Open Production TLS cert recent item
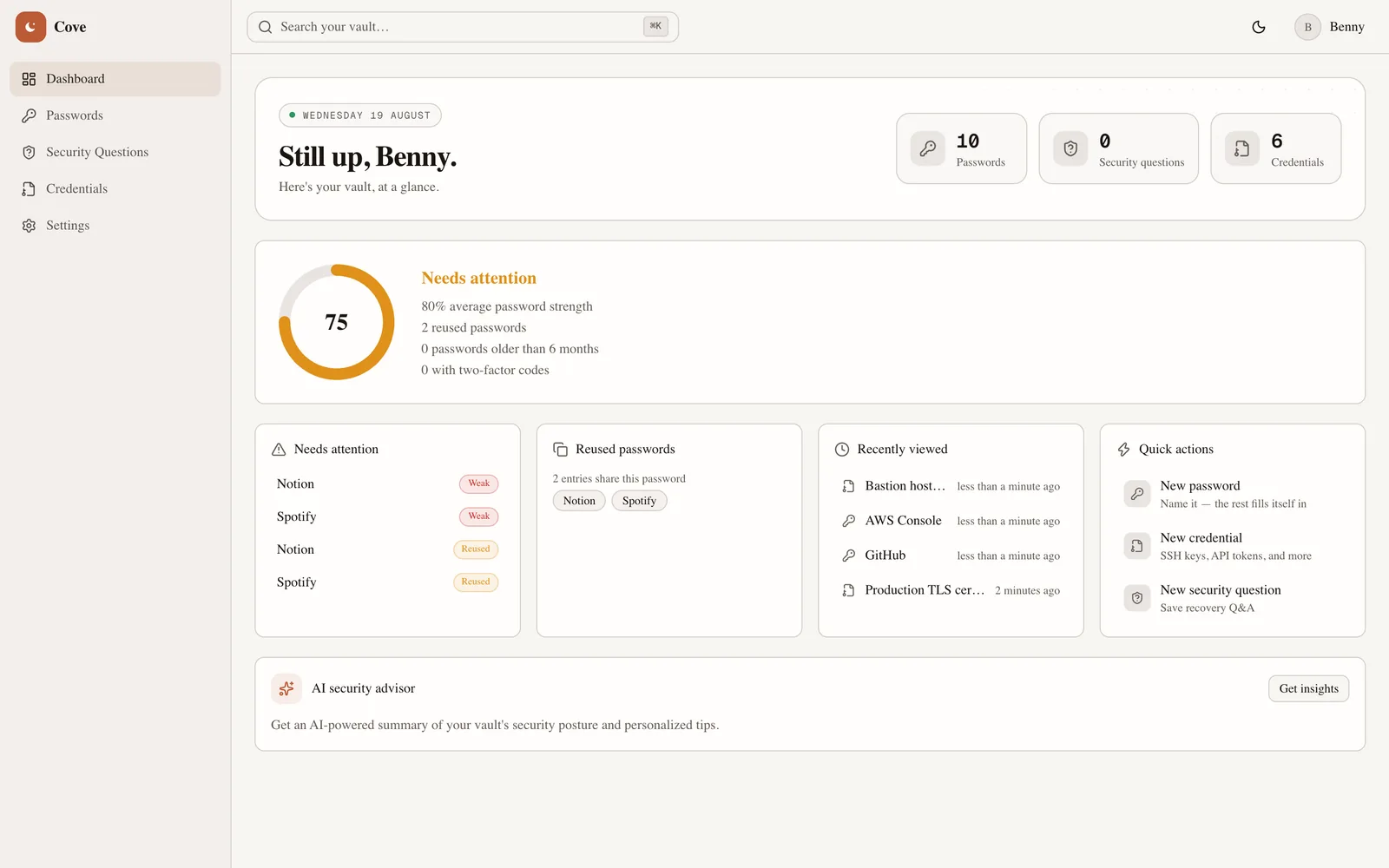 click(951, 590)
